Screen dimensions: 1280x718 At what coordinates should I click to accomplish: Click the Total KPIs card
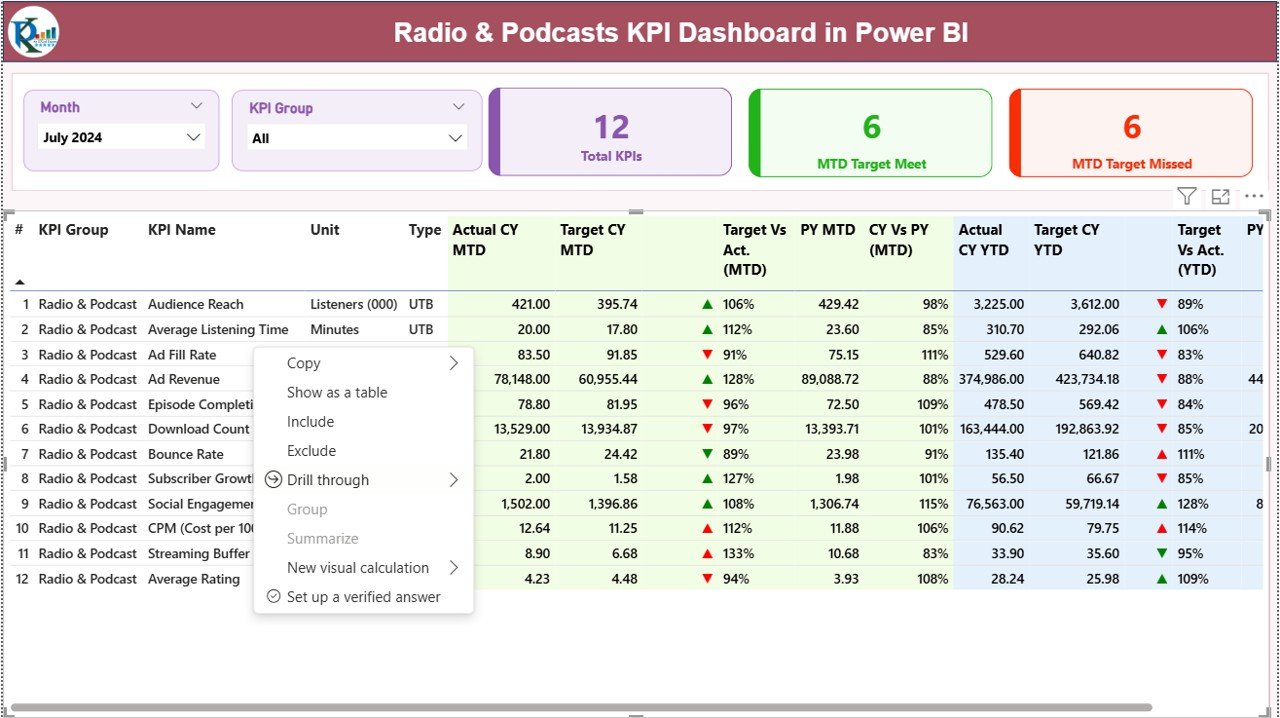click(611, 132)
